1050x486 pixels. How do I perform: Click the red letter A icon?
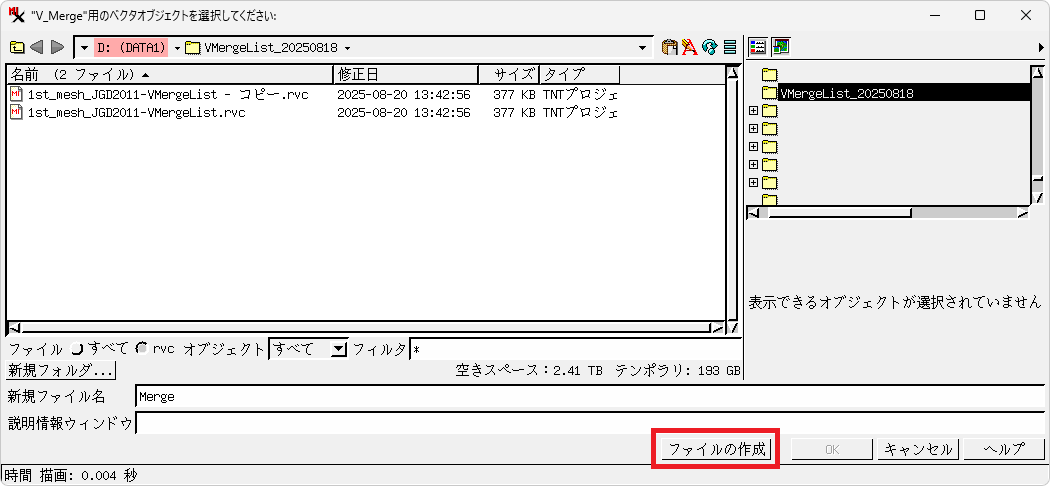pyautogui.click(x=689, y=47)
